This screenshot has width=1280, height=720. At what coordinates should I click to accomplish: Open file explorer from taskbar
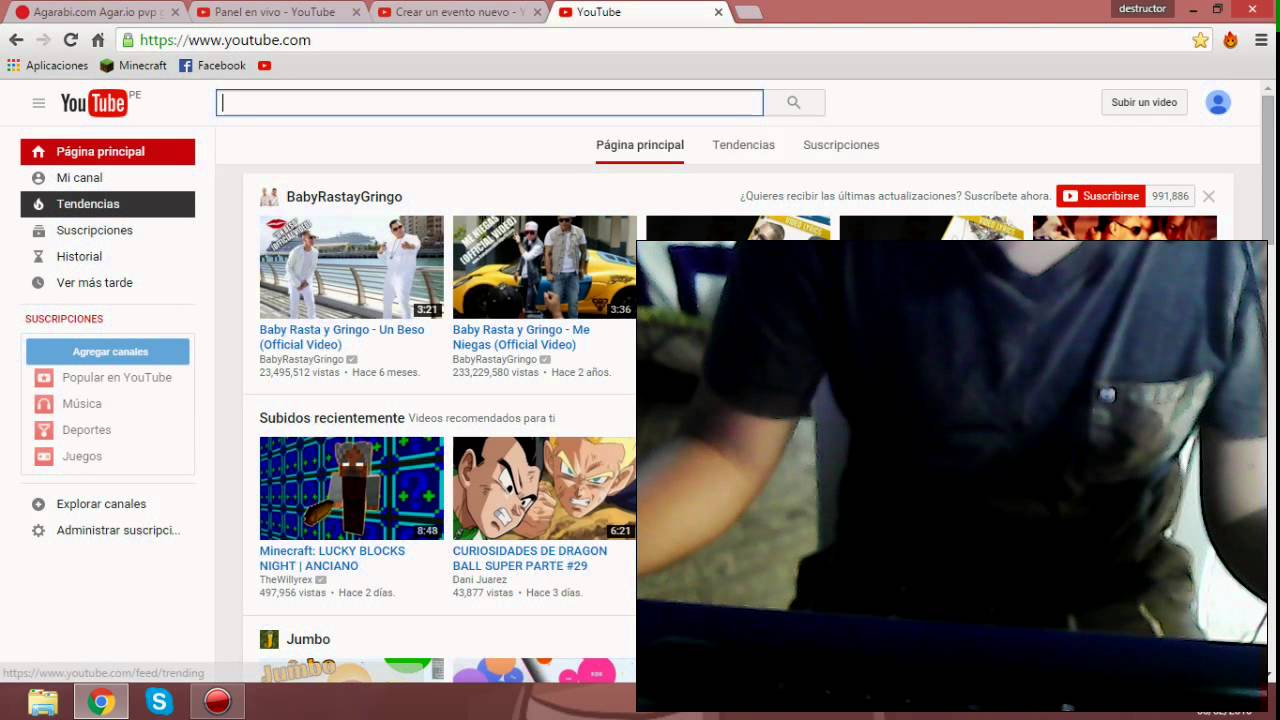tap(43, 702)
